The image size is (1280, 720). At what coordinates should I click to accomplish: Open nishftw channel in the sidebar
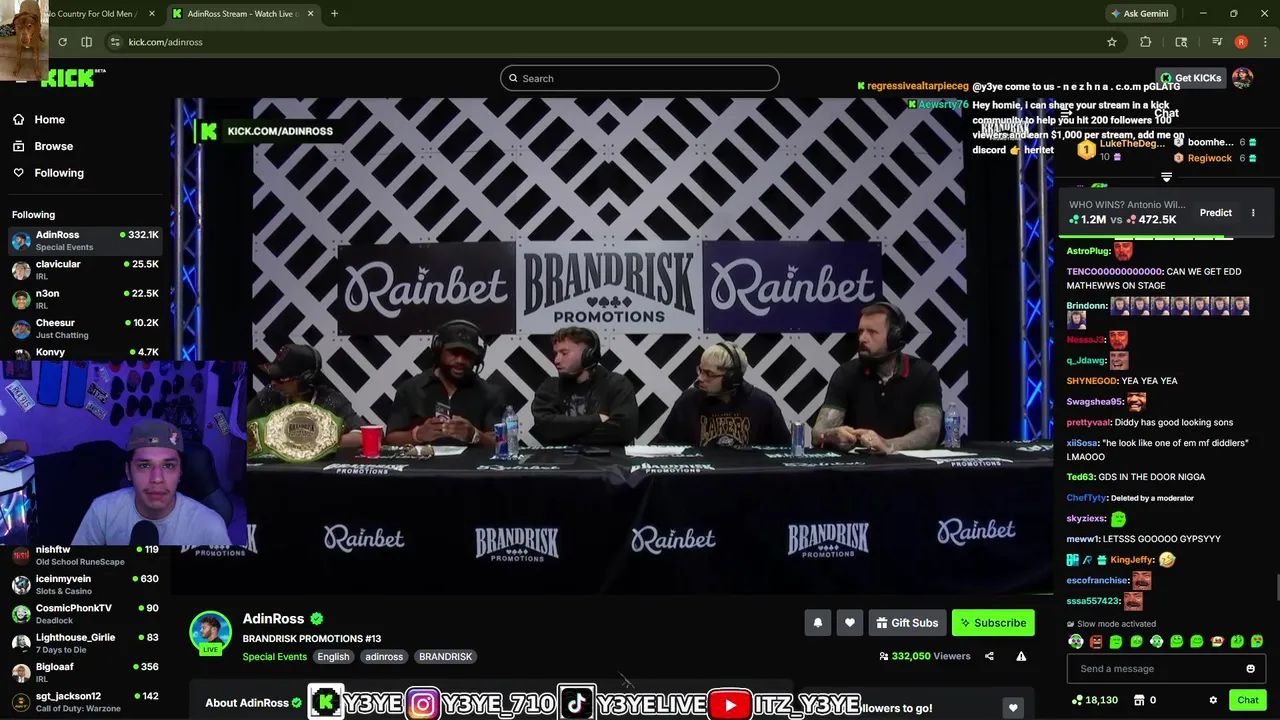pyautogui.click(x=85, y=555)
